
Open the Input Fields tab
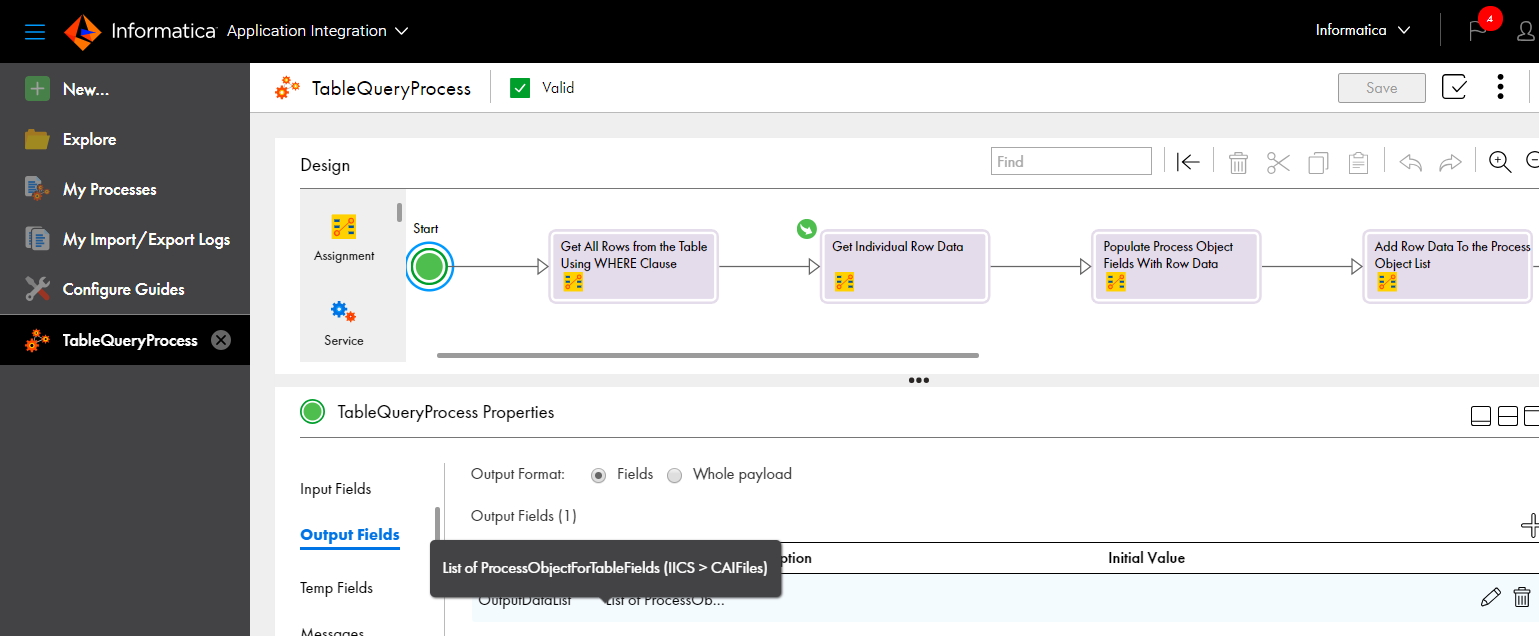[336, 489]
